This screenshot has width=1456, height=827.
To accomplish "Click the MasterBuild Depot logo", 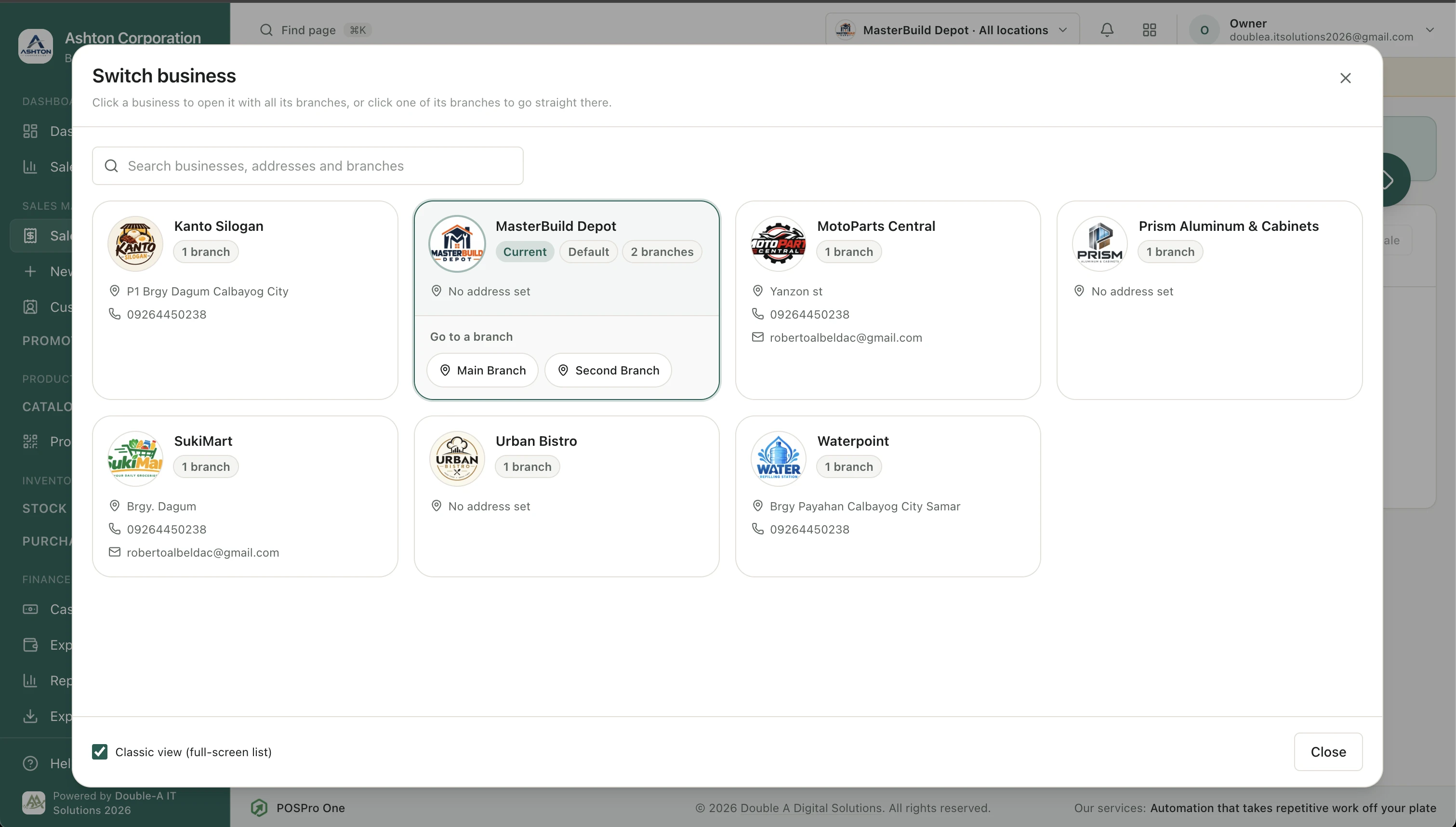I will point(457,244).
